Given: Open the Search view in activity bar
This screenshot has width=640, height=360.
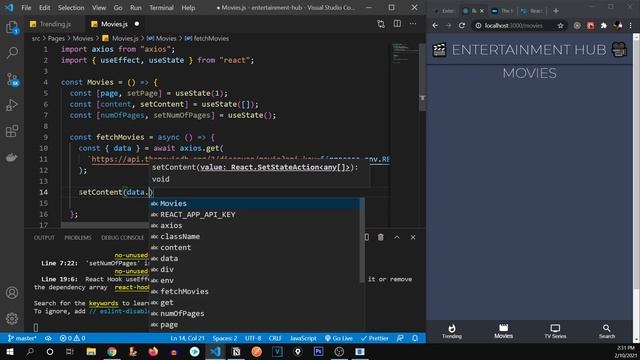Looking at the screenshot, I should point(12,53).
